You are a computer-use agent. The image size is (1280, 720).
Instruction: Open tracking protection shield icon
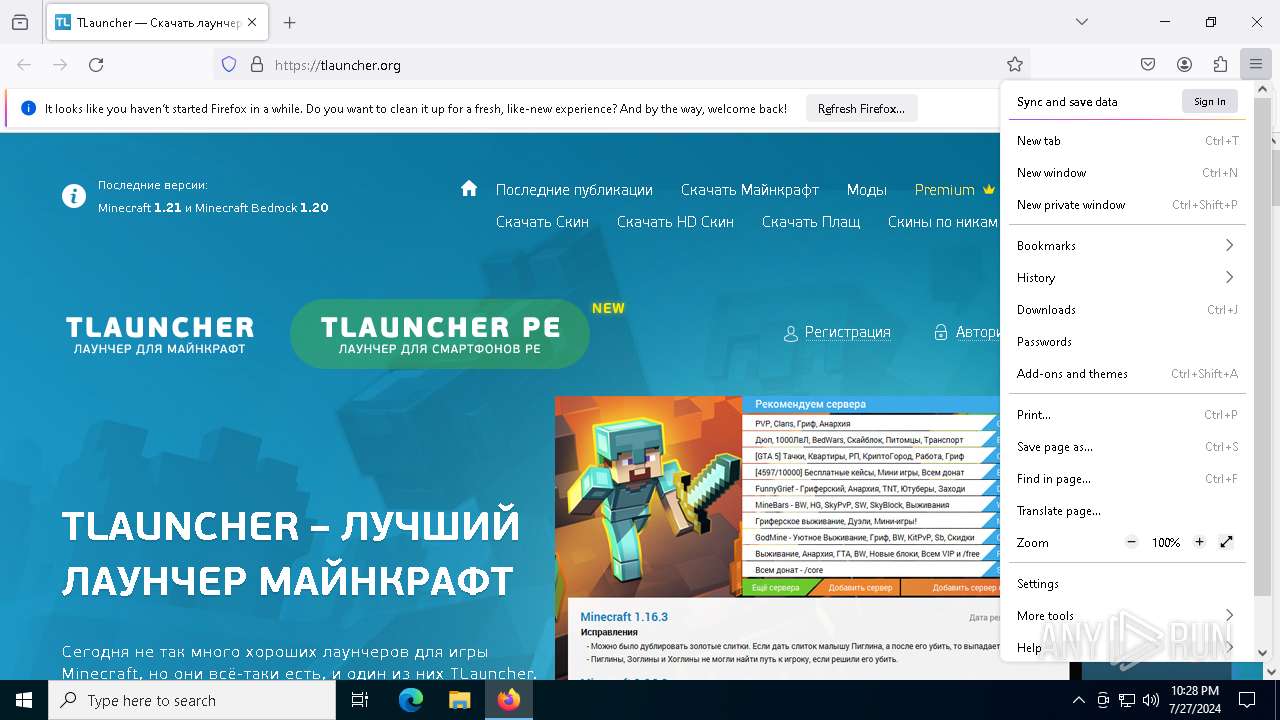click(229, 65)
